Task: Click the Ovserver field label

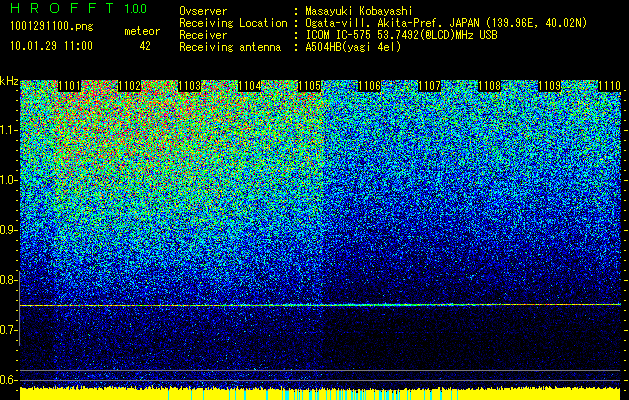Action: pyautogui.click(x=203, y=11)
